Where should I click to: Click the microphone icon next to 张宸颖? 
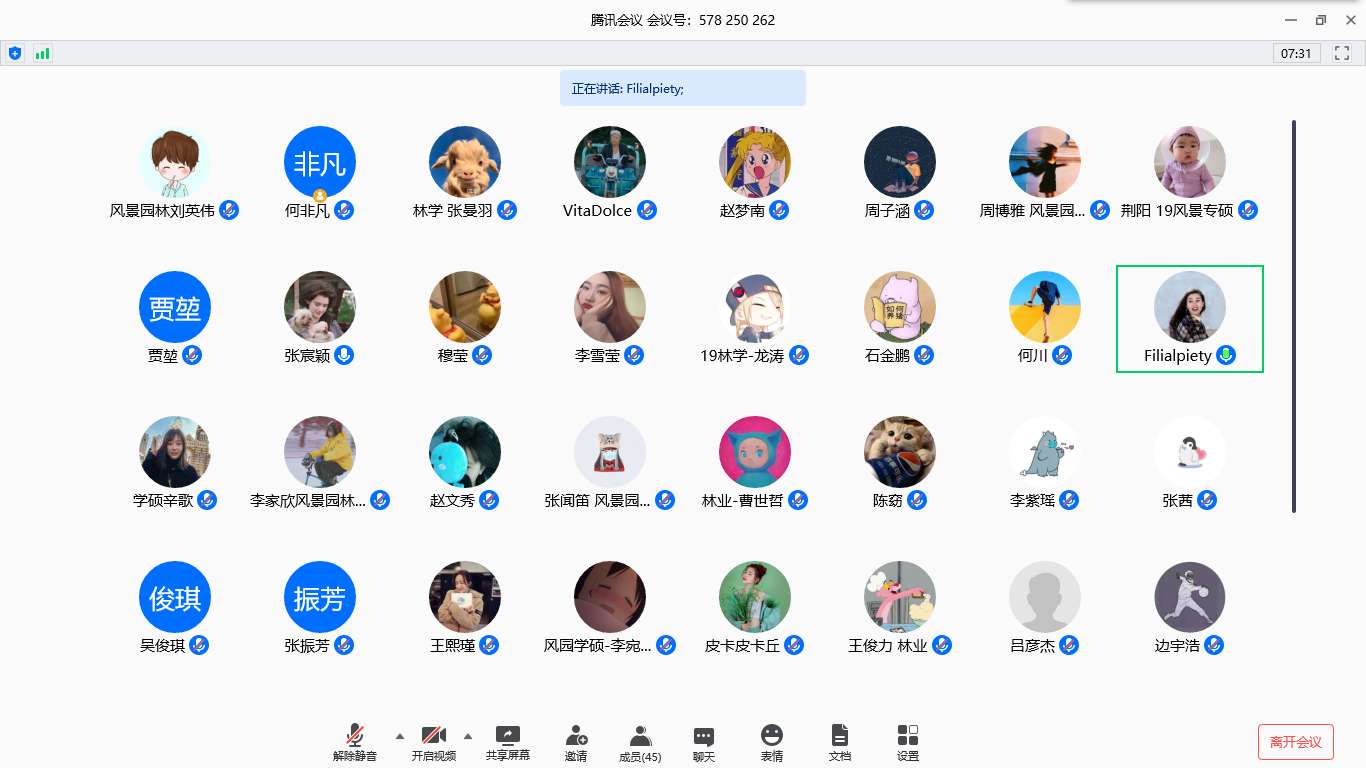point(344,355)
